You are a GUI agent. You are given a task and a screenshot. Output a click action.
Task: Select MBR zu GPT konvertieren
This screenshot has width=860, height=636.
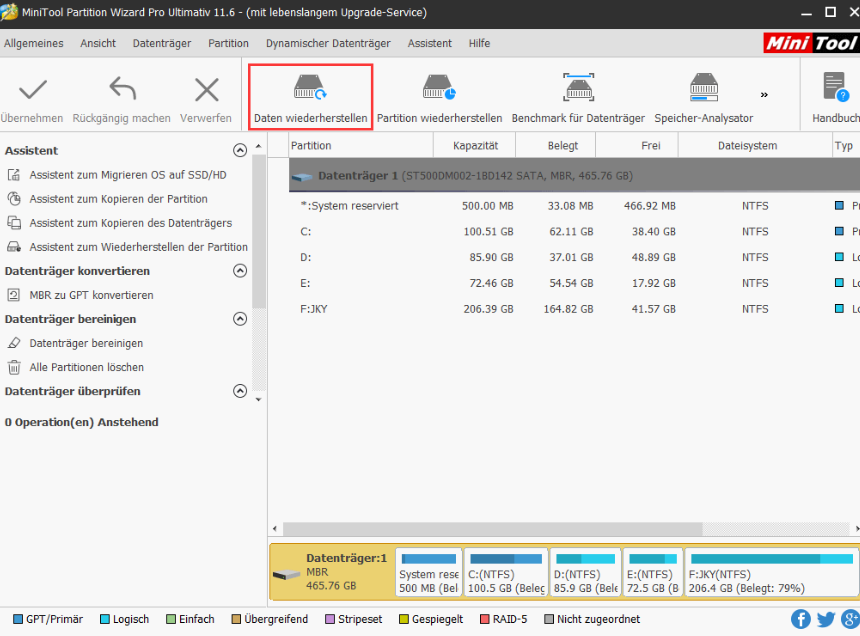point(91,295)
